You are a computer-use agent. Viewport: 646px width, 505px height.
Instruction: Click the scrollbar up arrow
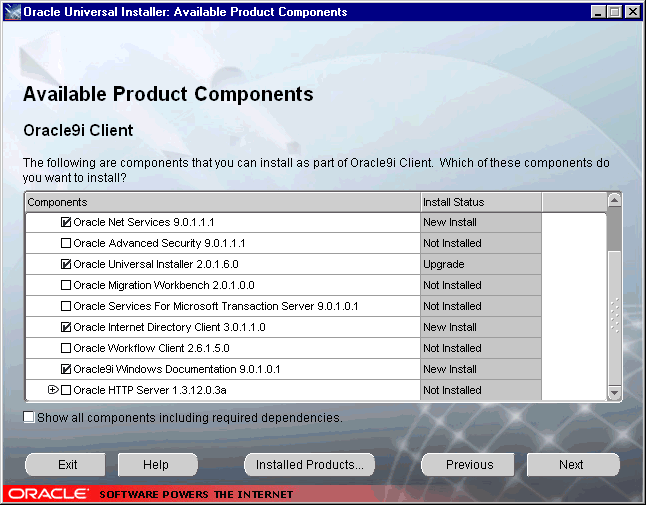tap(614, 201)
